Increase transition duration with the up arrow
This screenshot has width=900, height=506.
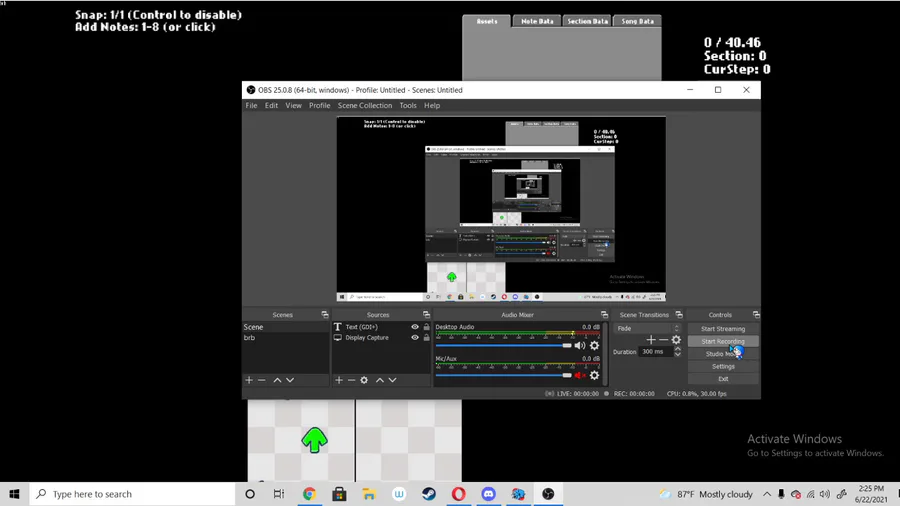[x=678, y=349]
